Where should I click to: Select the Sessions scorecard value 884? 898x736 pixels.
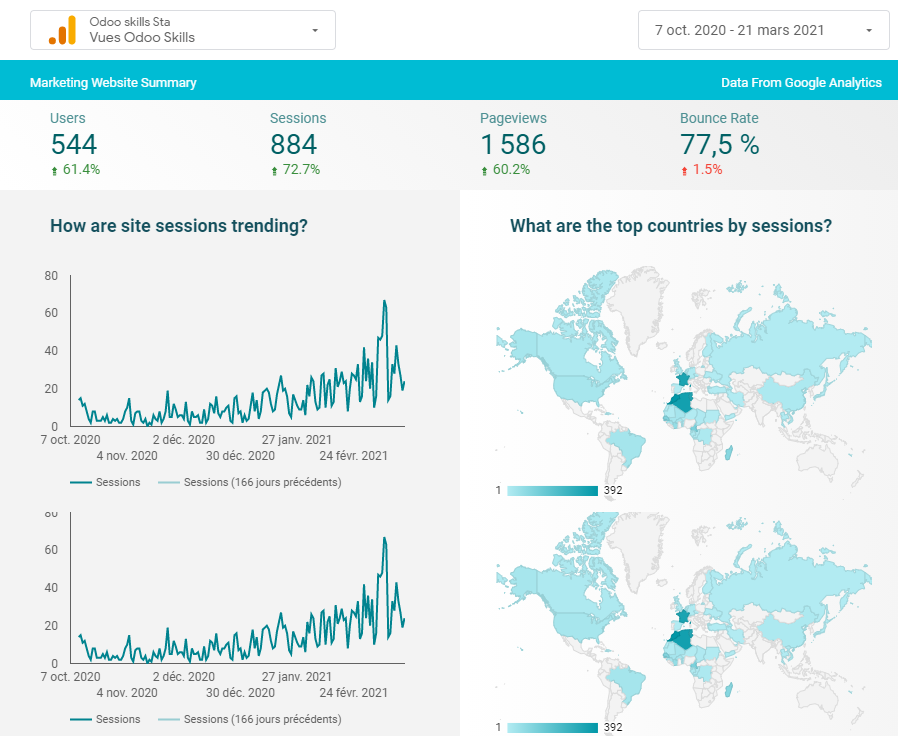click(293, 145)
